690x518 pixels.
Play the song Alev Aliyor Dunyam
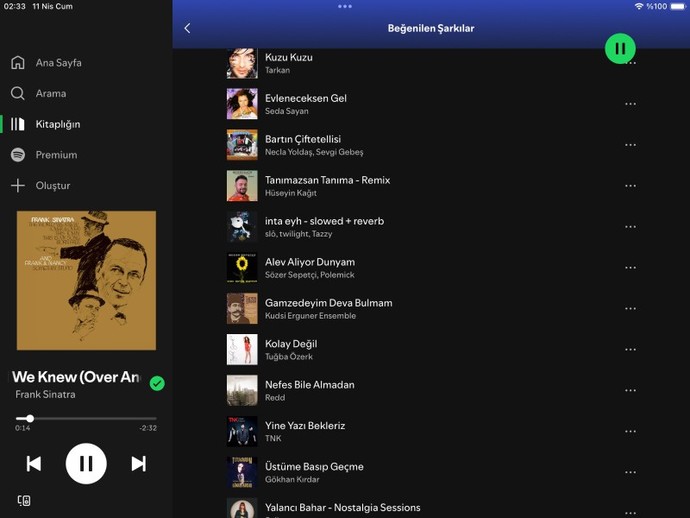431,268
